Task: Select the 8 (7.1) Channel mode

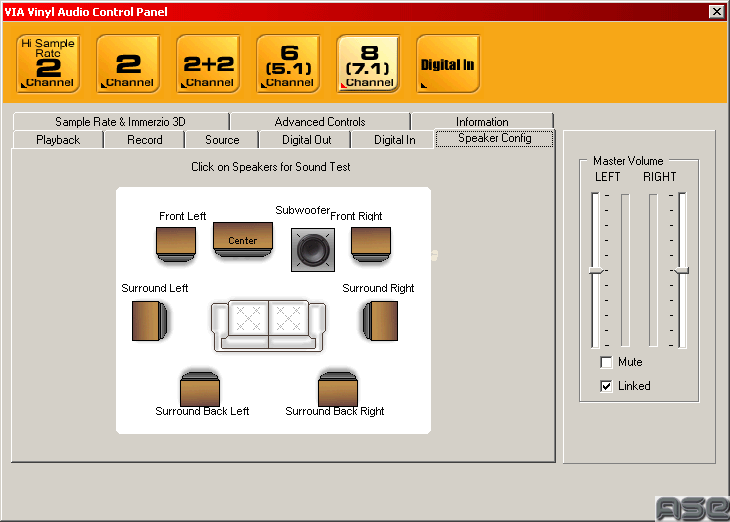Action: tap(369, 64)
